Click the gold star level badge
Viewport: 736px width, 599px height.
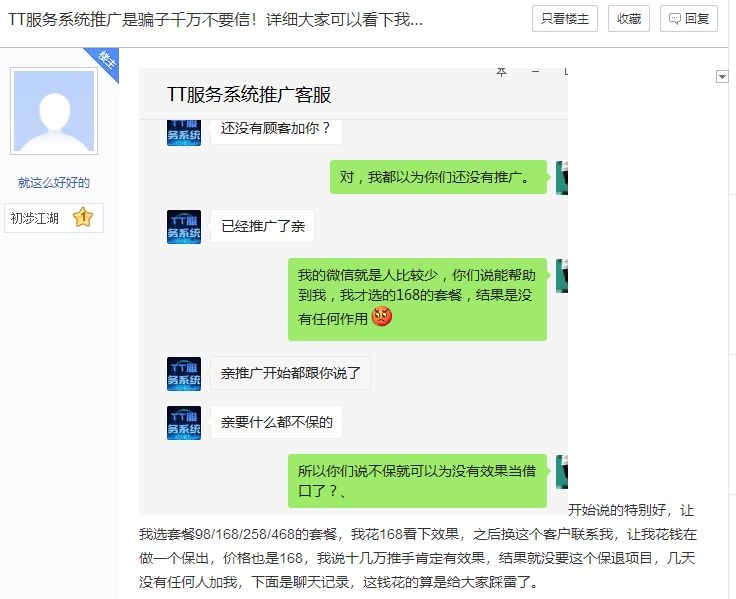tap(83, 217)
